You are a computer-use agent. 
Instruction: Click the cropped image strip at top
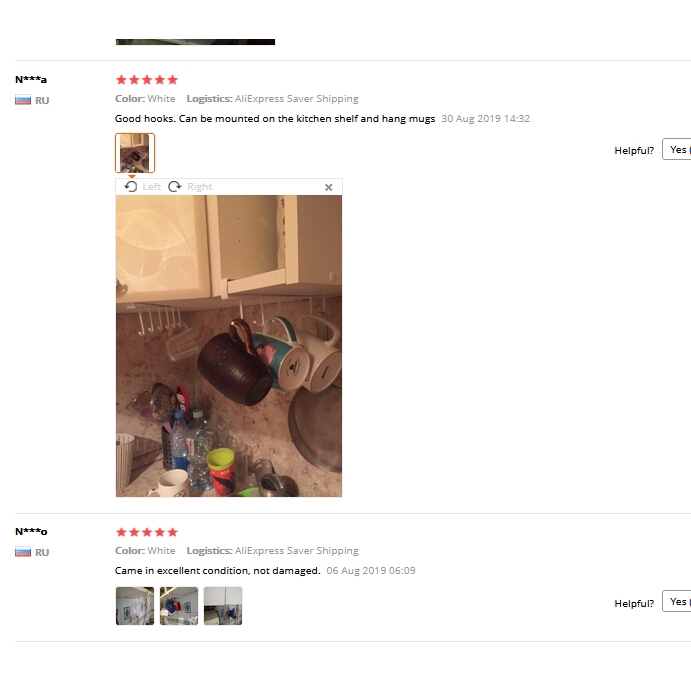[x=195, y=42]
